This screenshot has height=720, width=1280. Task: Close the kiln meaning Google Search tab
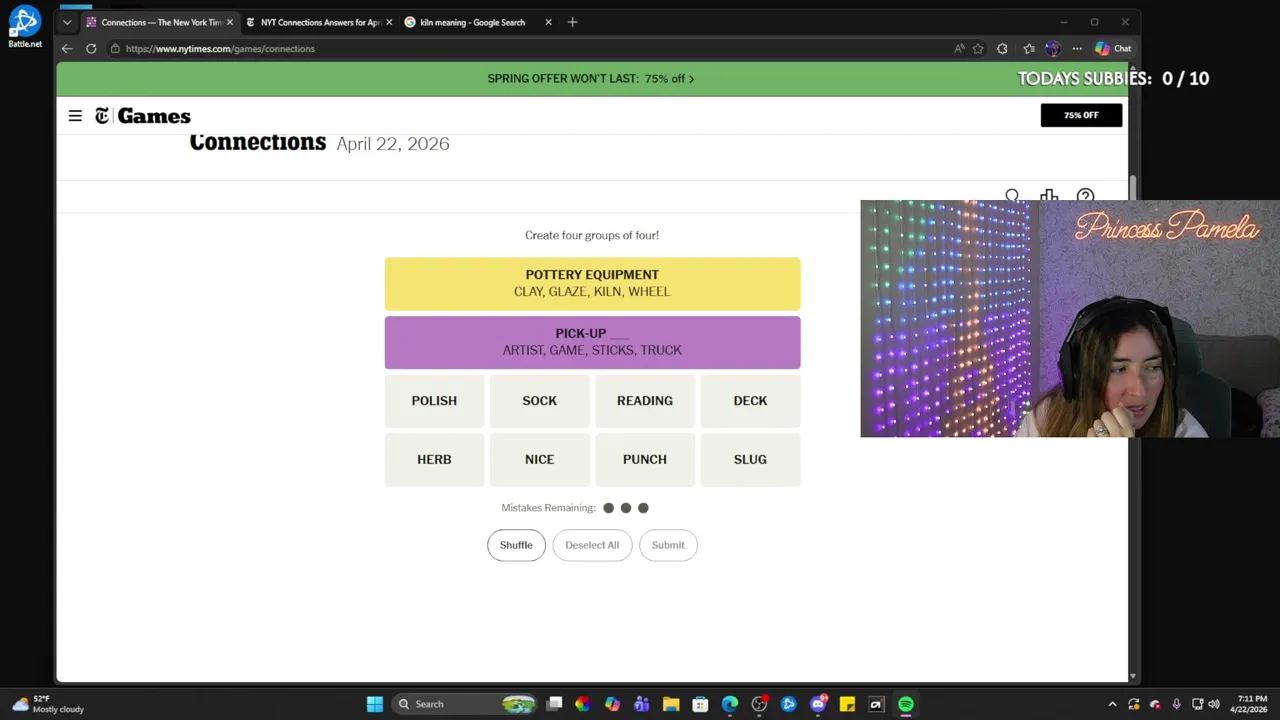(x=548, y=22)
